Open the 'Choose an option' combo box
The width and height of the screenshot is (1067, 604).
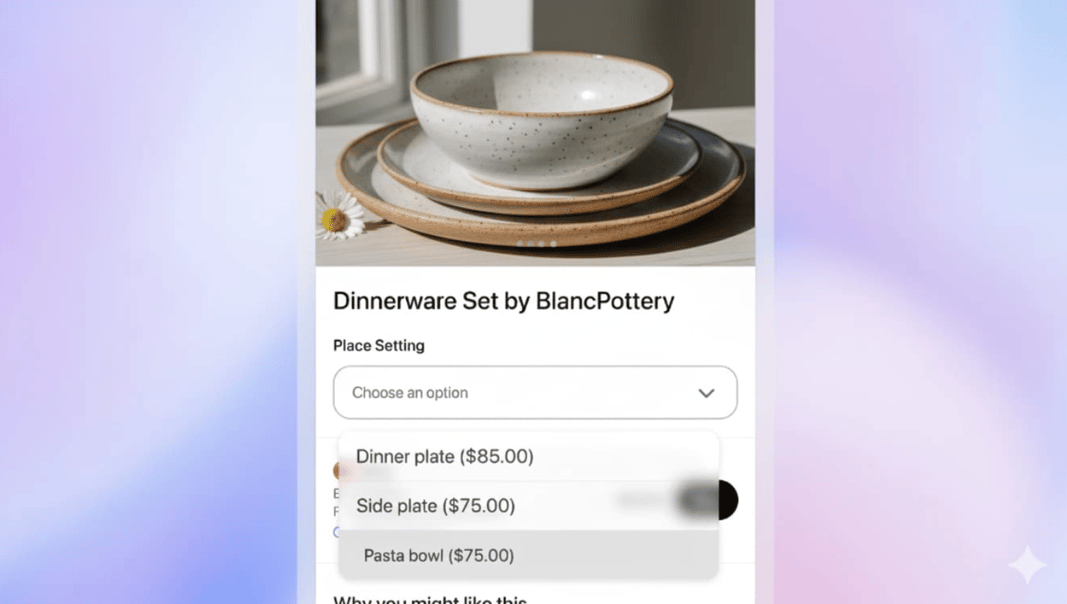[x=535, y=392]
